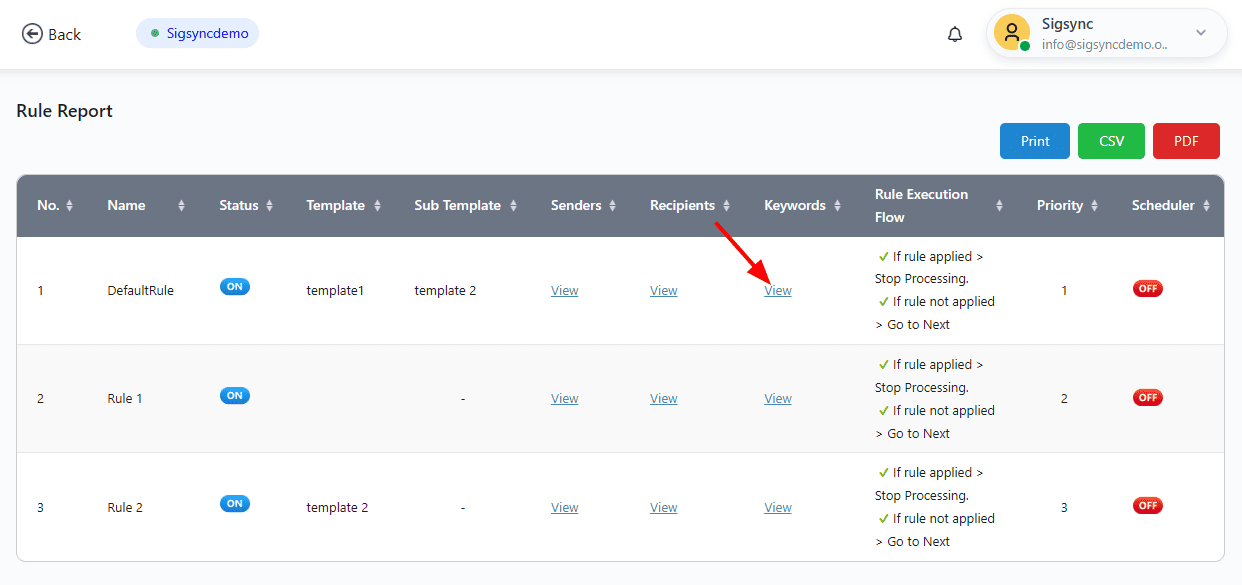Toggle Rule 2 status ON switch
This screenshot has height=585, width=1242.
[235, 504]
